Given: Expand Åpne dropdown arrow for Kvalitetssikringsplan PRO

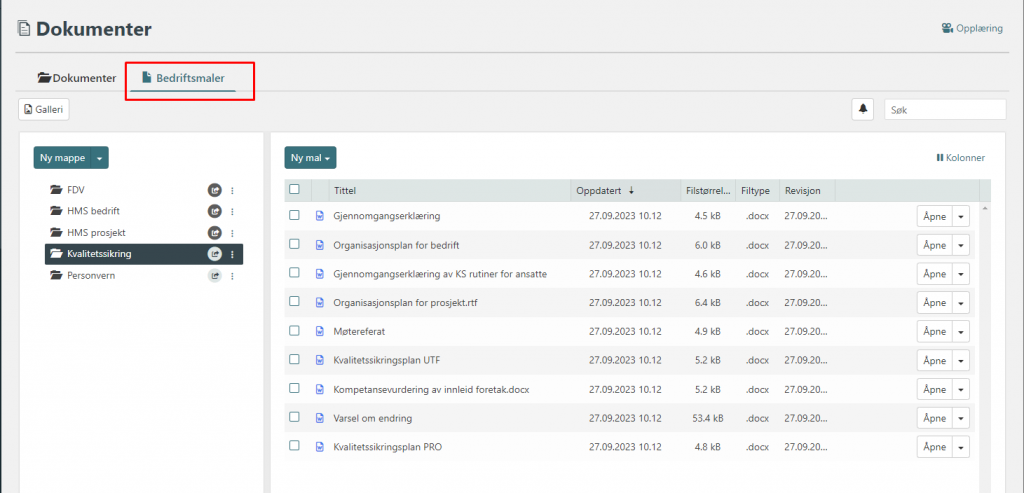Looking at the screenshot, I should coord(961,447).
